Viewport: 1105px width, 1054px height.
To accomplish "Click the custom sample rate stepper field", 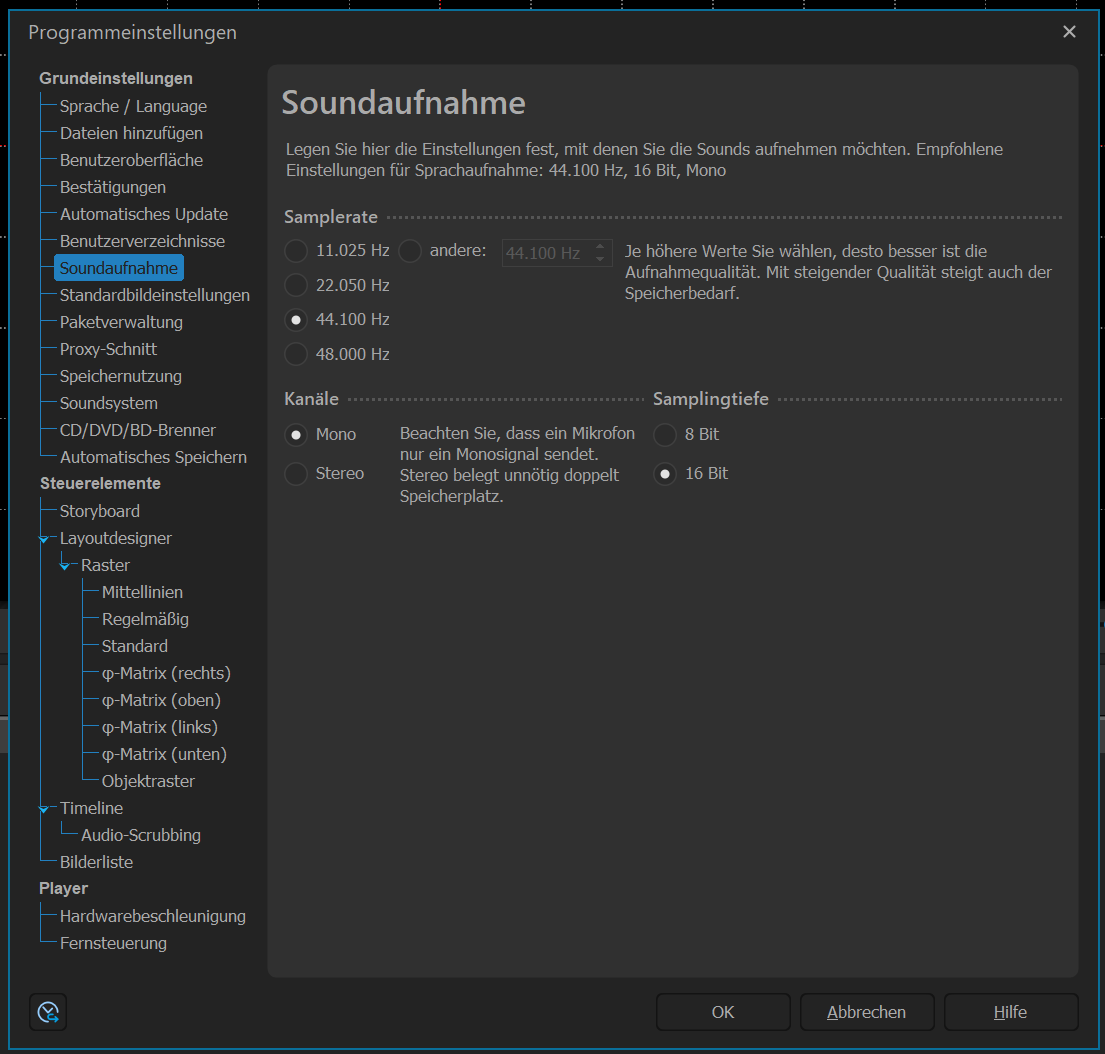I will [545, 253].
